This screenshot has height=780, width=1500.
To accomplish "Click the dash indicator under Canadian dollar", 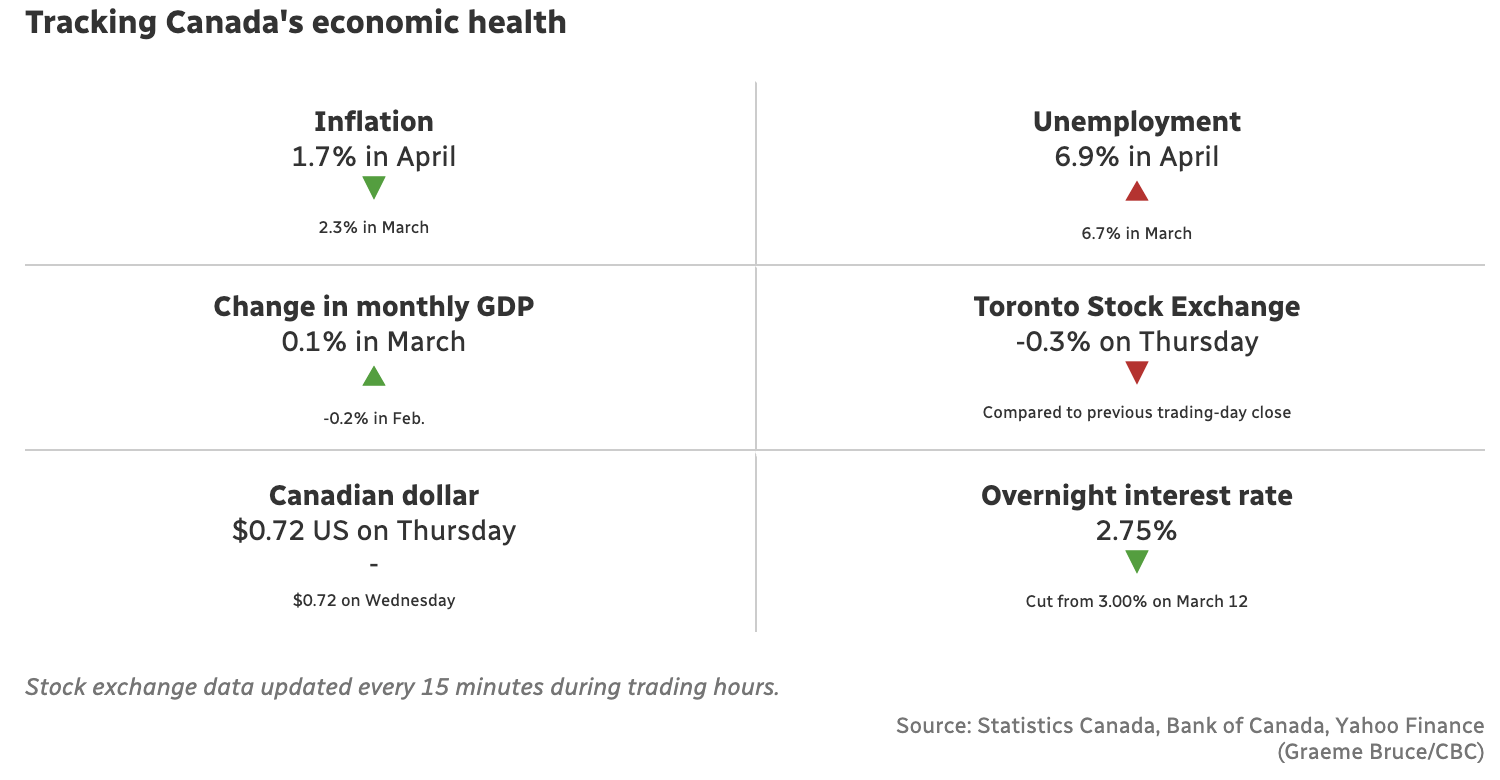I will click(374, 565).
